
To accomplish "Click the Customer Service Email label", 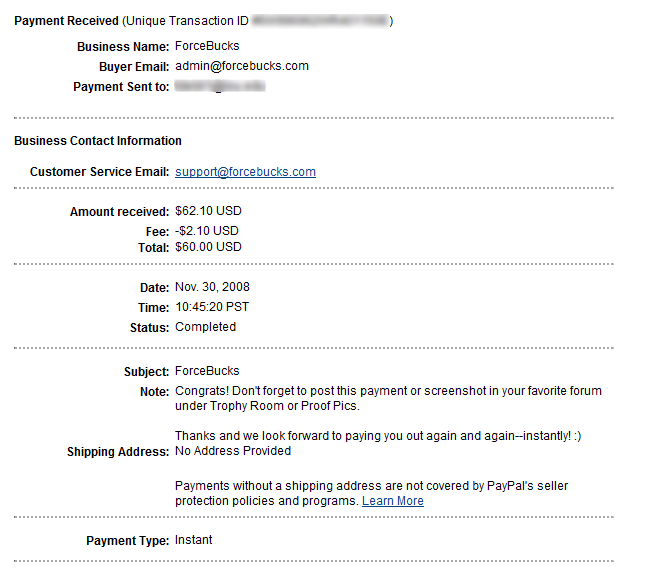I will pos(99,172).
